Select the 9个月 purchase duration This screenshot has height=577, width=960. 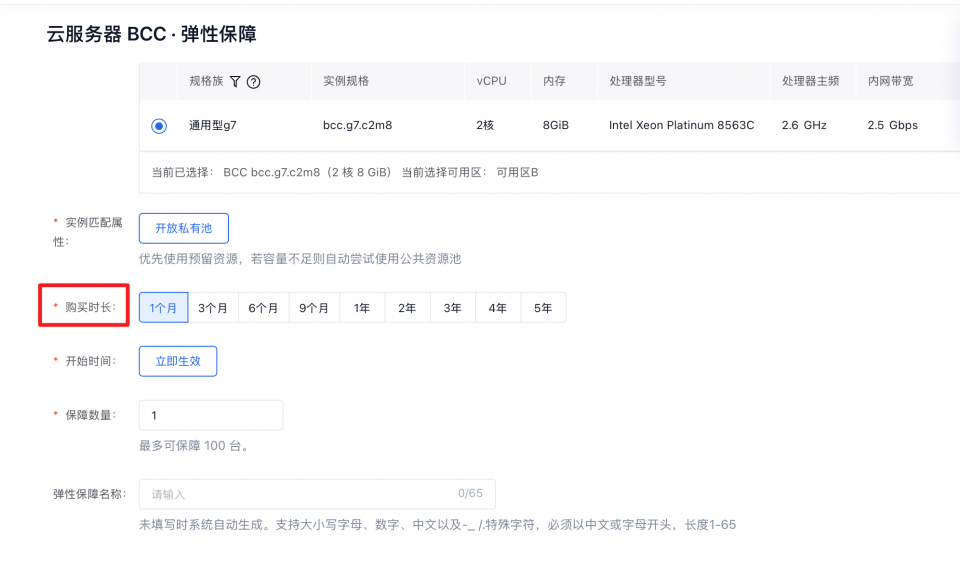313,307
